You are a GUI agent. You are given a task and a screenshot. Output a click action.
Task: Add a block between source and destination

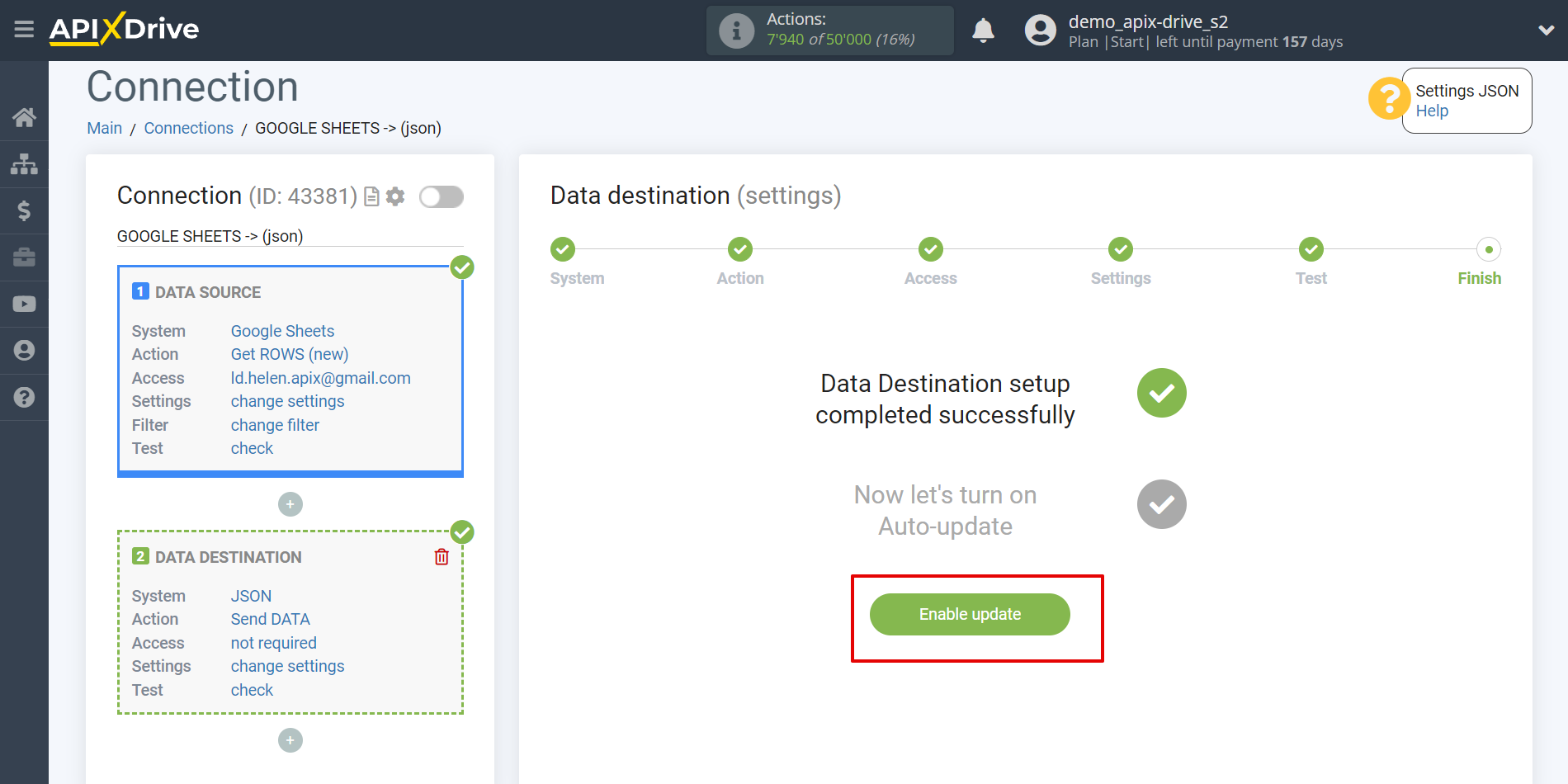[x=290, y=504]
